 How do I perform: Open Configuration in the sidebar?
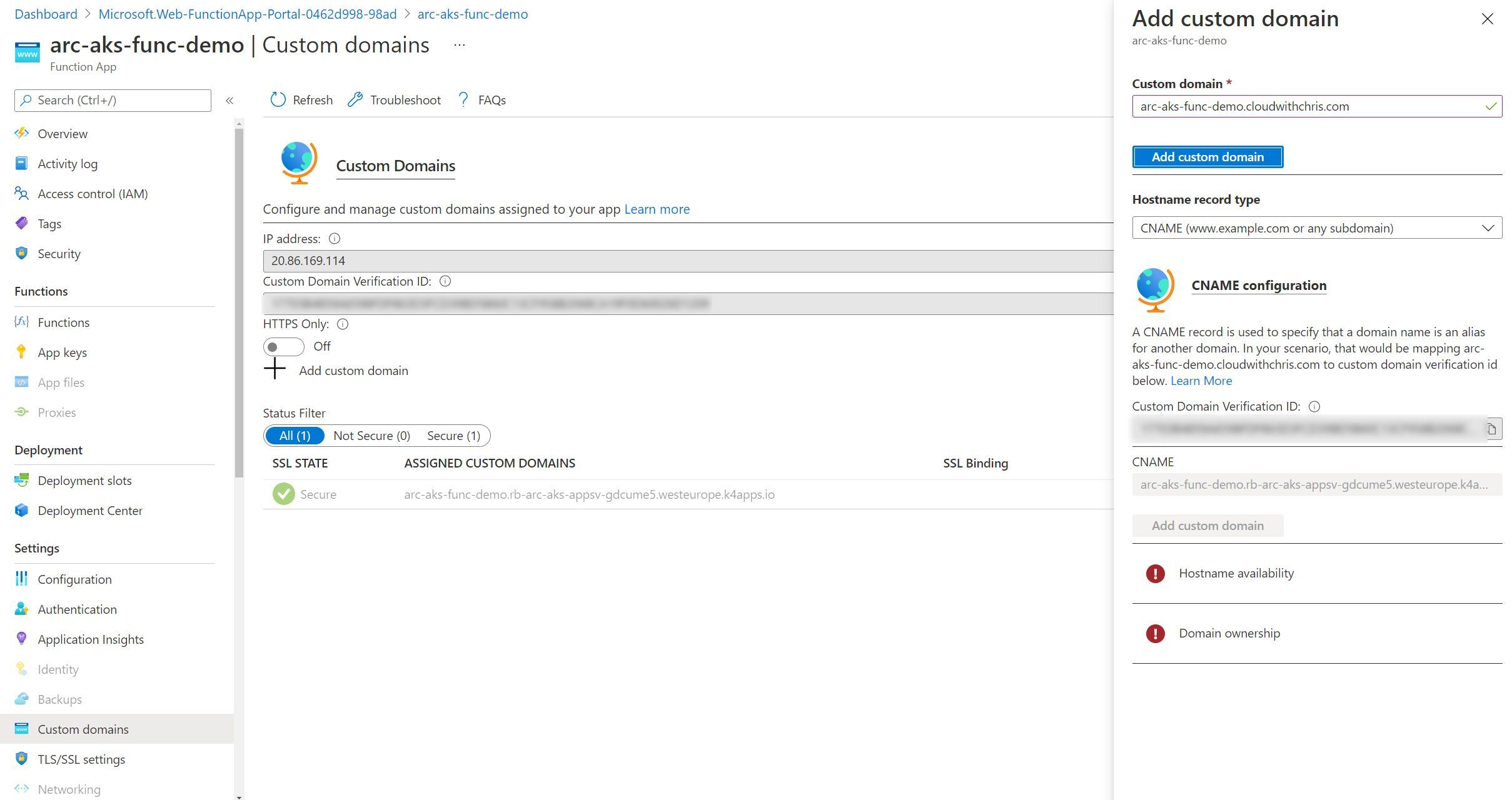click(x=74, y=579)
